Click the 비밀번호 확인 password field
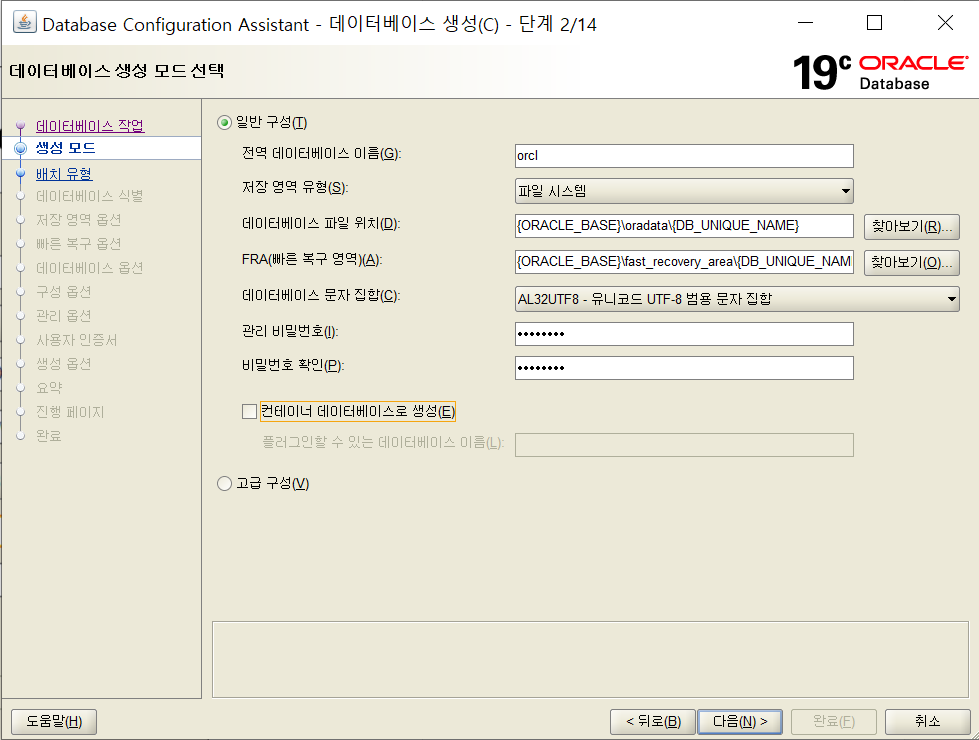The image size is (979, 740). (684, 368)
